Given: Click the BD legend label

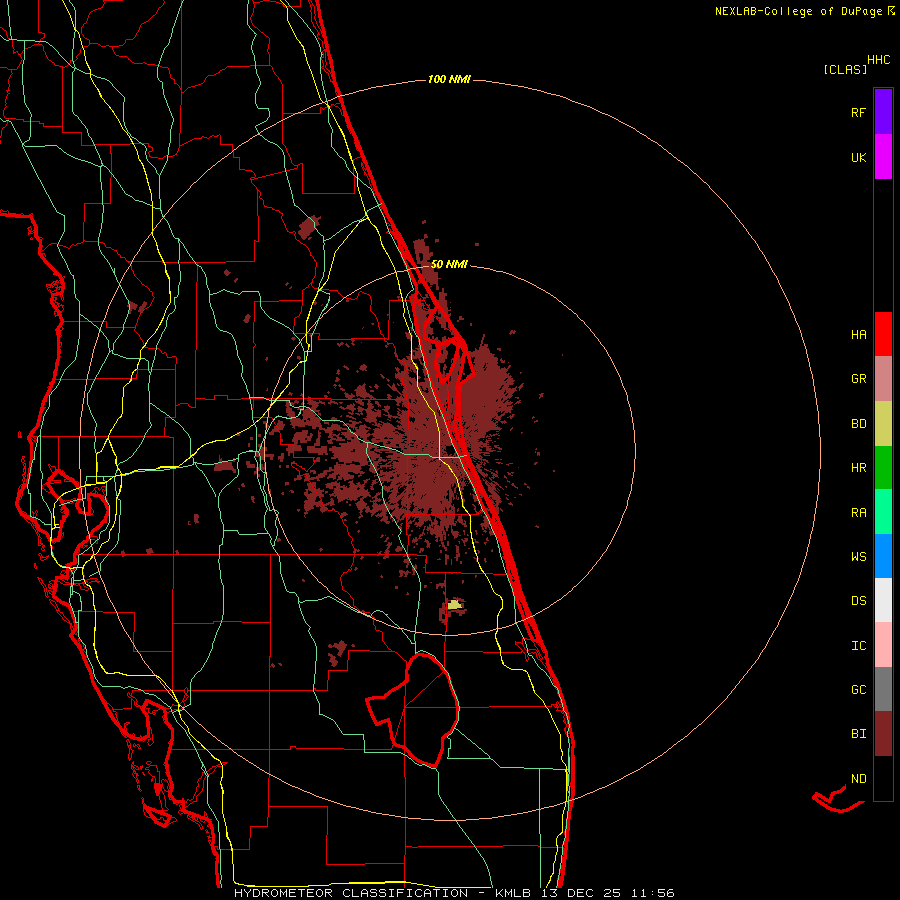Looking at the screenshot, I should (x=858, y=424).
